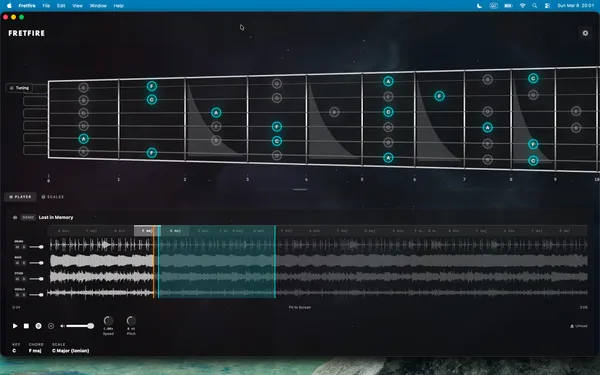Open the File menu
Screen dimensions: 600x375
(x=46, y=6)
